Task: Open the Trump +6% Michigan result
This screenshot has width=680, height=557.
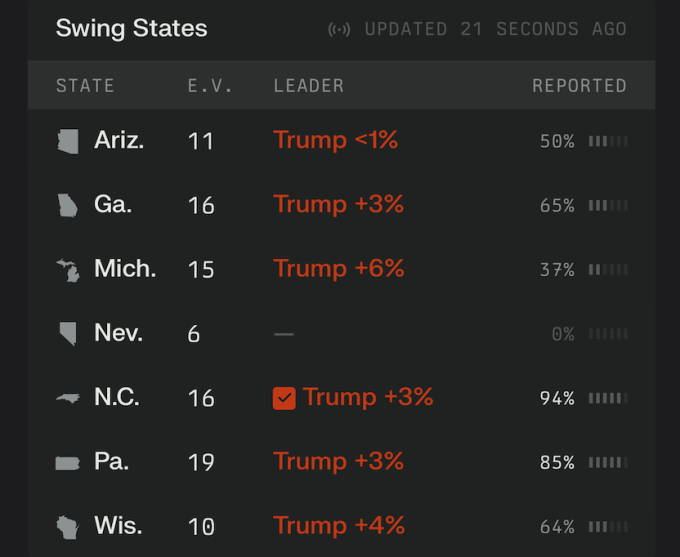Action: click(x=338, y=269)
